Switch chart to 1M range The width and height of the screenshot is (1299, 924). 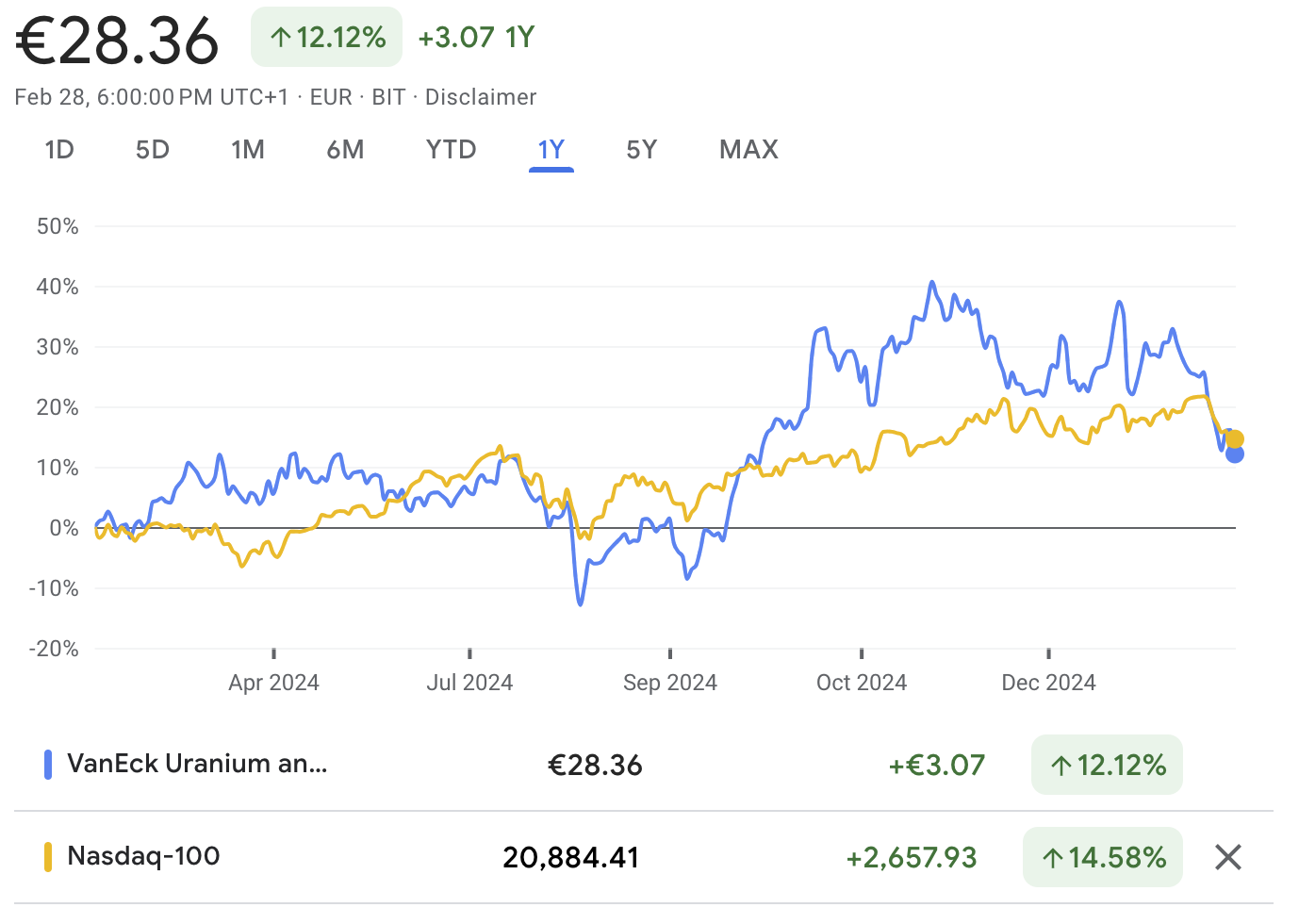click(248, 150)
